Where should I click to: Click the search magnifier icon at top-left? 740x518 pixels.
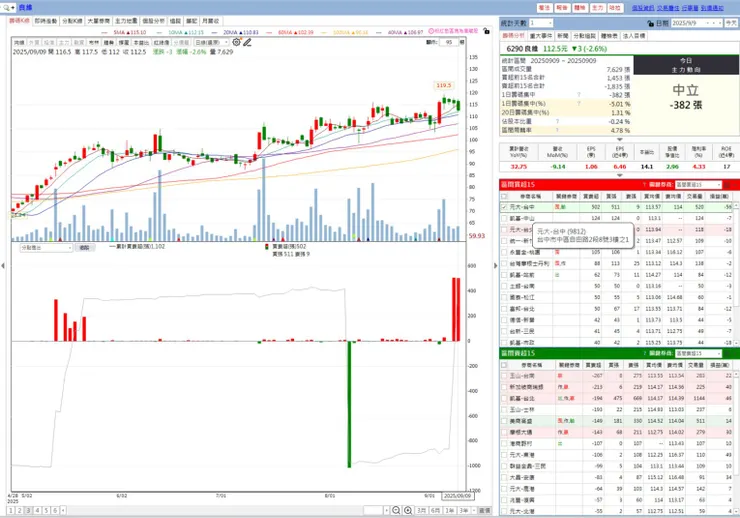(x=6, y=8)
